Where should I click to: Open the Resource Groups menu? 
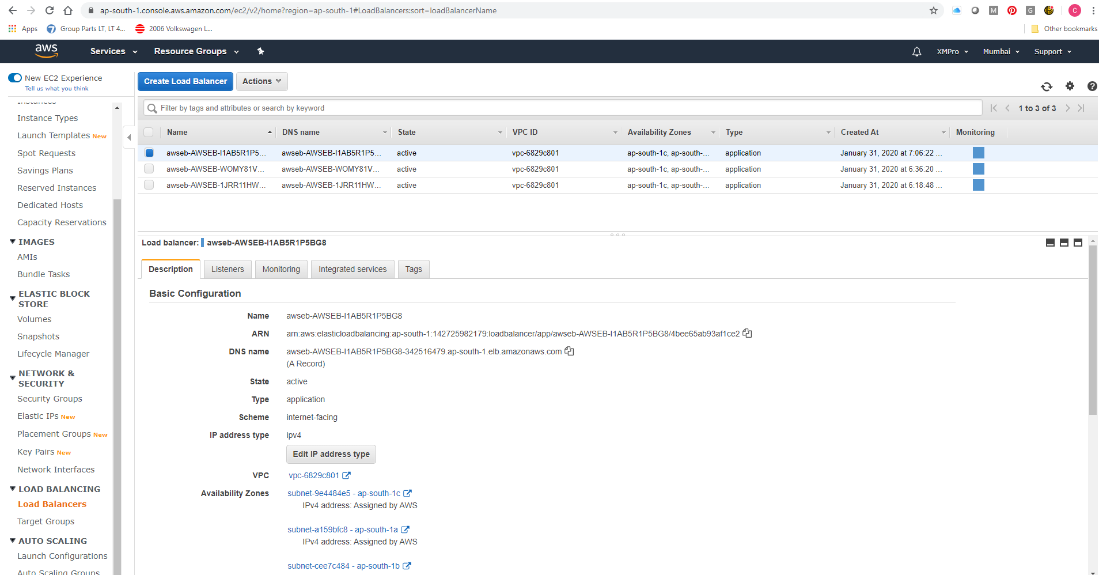click(196, 51)
